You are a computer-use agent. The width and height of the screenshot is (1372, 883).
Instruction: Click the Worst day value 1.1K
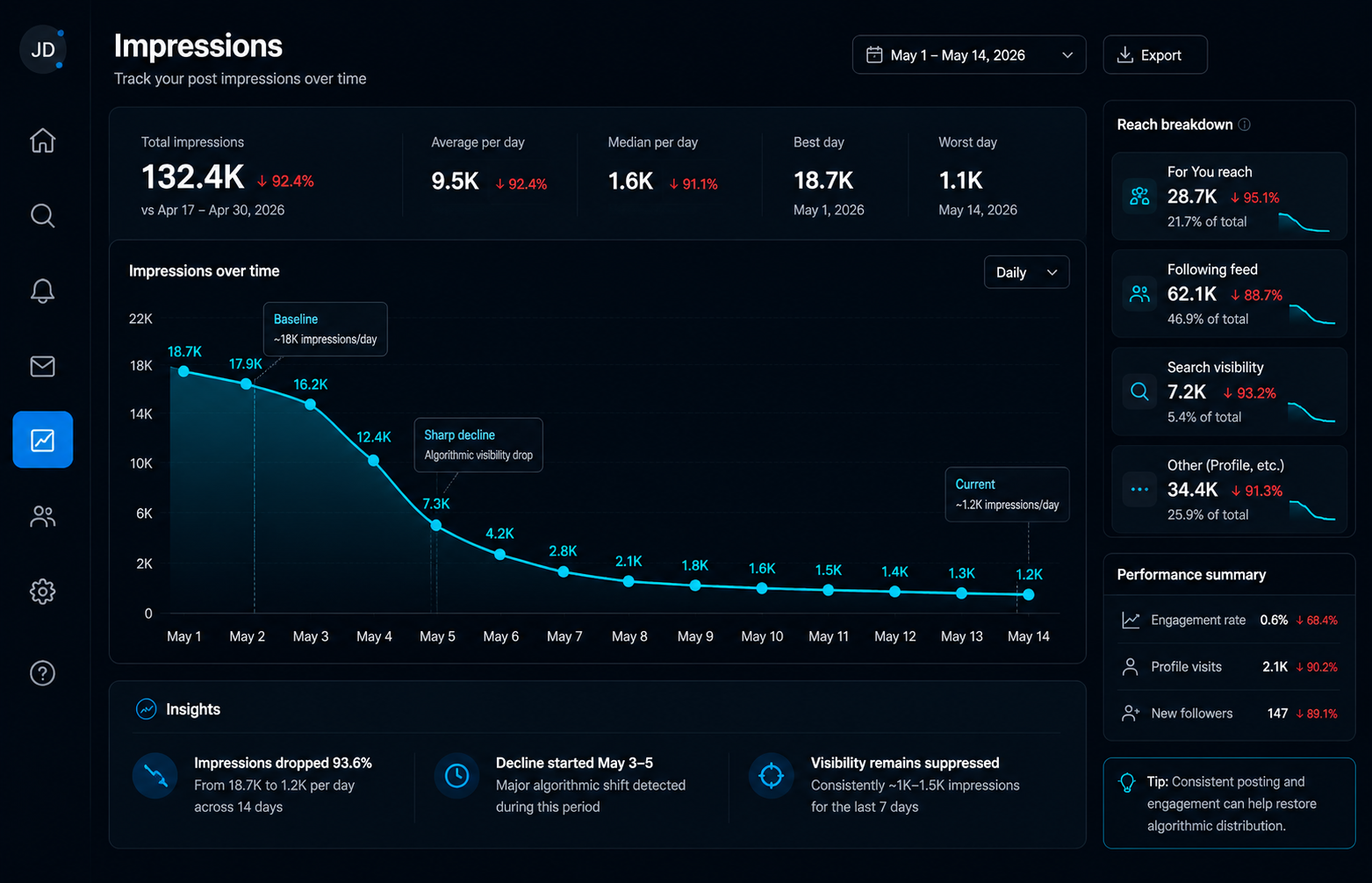pos(960,181)
